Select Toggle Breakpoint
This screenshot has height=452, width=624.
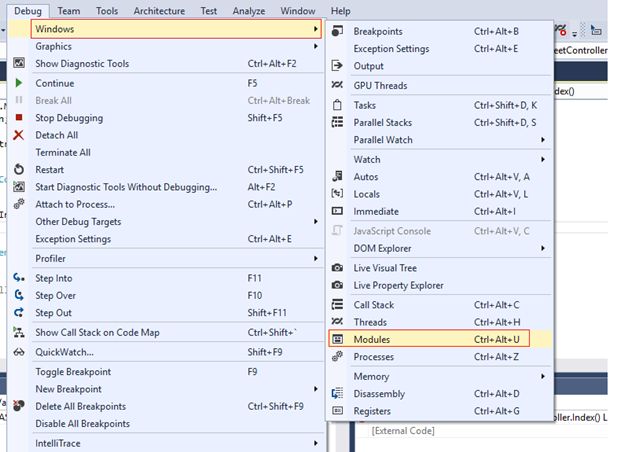coord(73,372)
